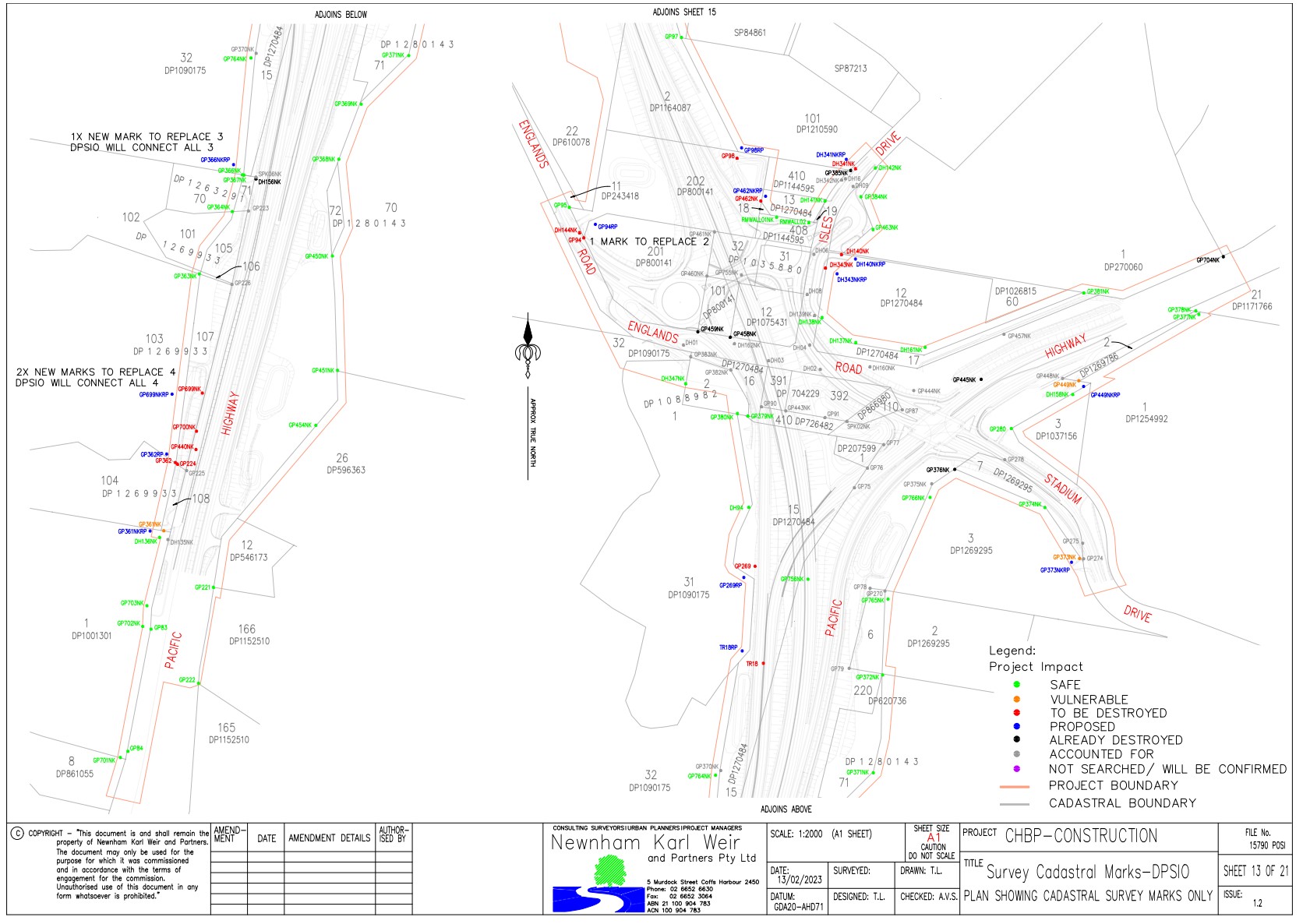Select the GP97 green survey mark
Viewport: 1303px width, 924px height.
click(681, 37)
